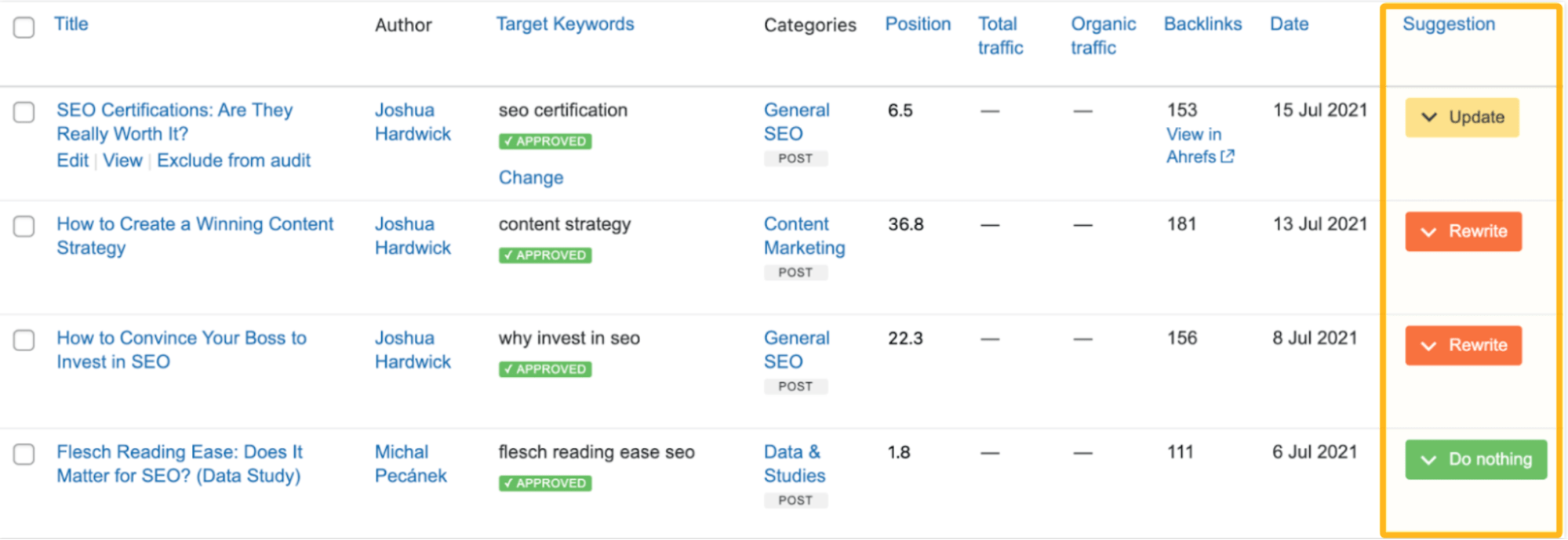Open the Content Marketing category link
The width and height of the screenshot is (1568, 540).
tap(804, 236)
